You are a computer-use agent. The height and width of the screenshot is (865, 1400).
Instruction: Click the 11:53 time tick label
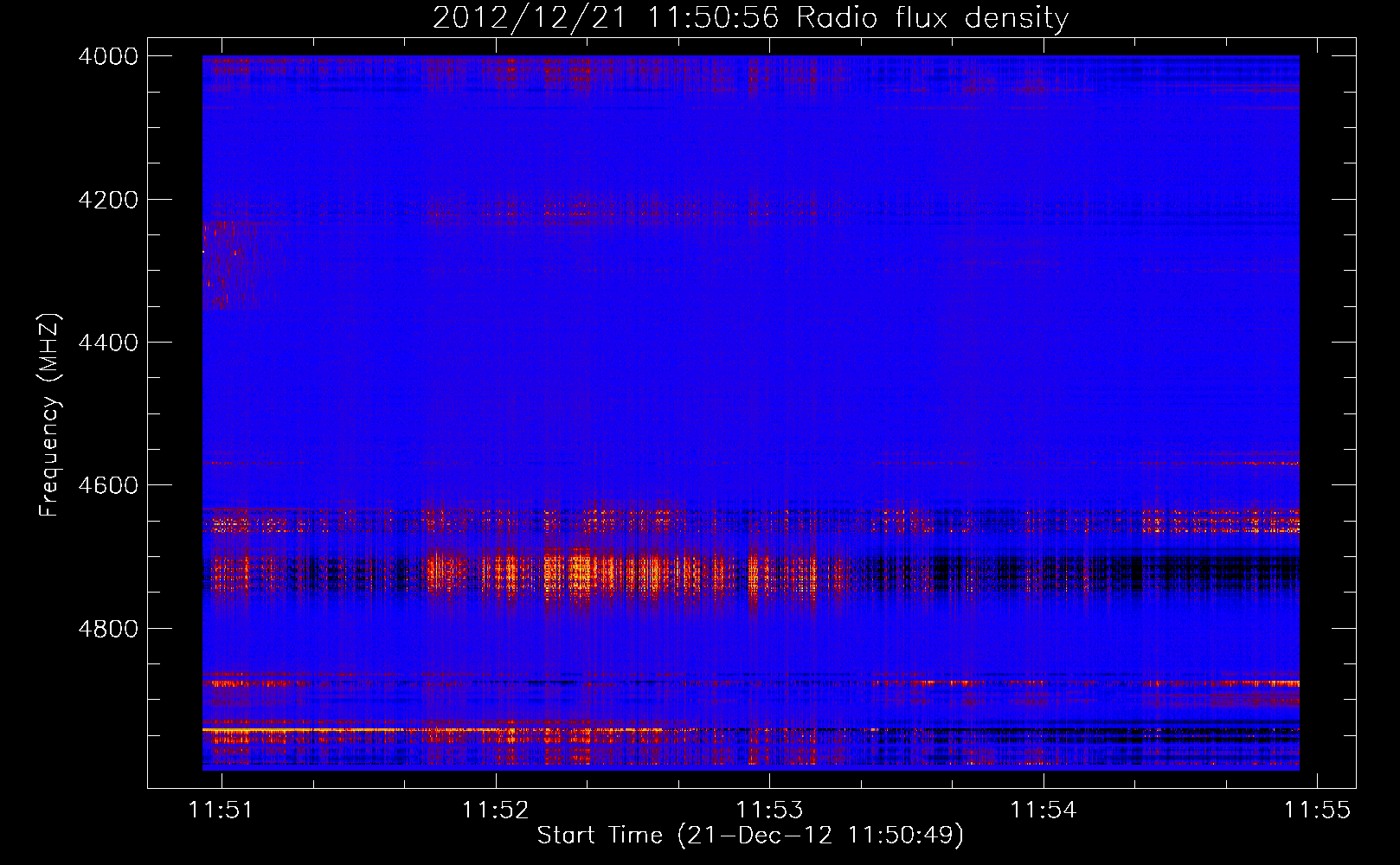tap(769, 810)
